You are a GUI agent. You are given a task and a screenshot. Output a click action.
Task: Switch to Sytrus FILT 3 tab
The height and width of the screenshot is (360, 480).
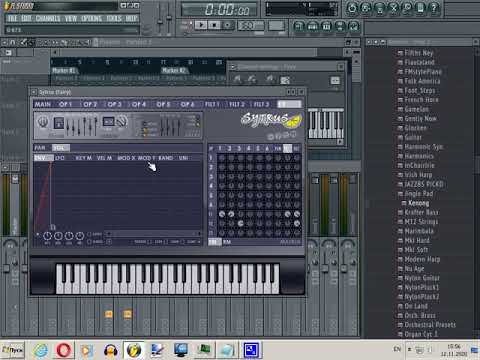(261, 104)
